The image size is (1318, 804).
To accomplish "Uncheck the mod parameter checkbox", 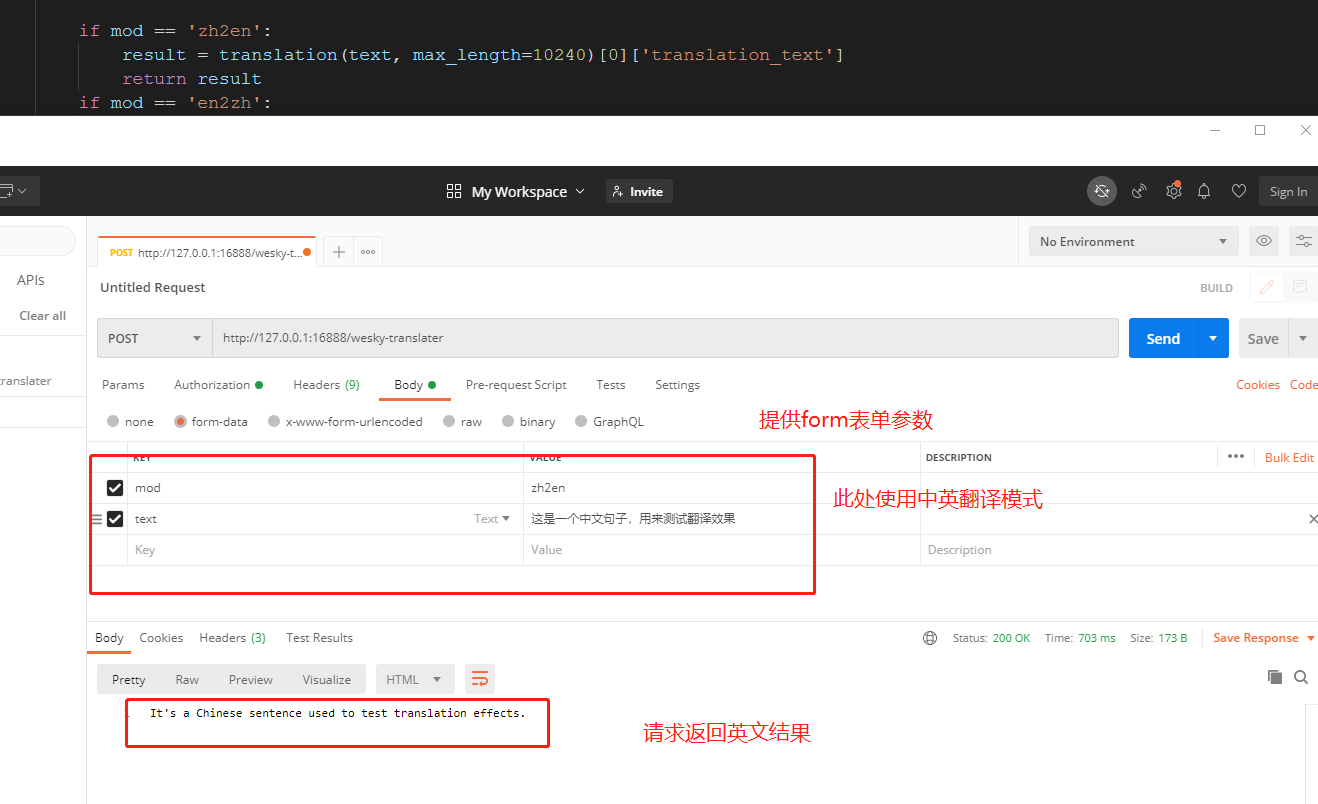I will click(x=115, y=488).
